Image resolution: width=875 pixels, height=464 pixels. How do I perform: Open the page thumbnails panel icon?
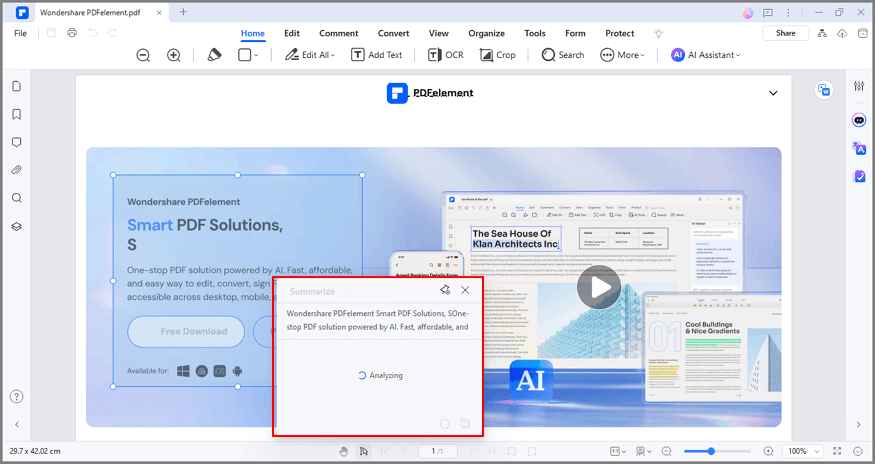tap(17, 86)
